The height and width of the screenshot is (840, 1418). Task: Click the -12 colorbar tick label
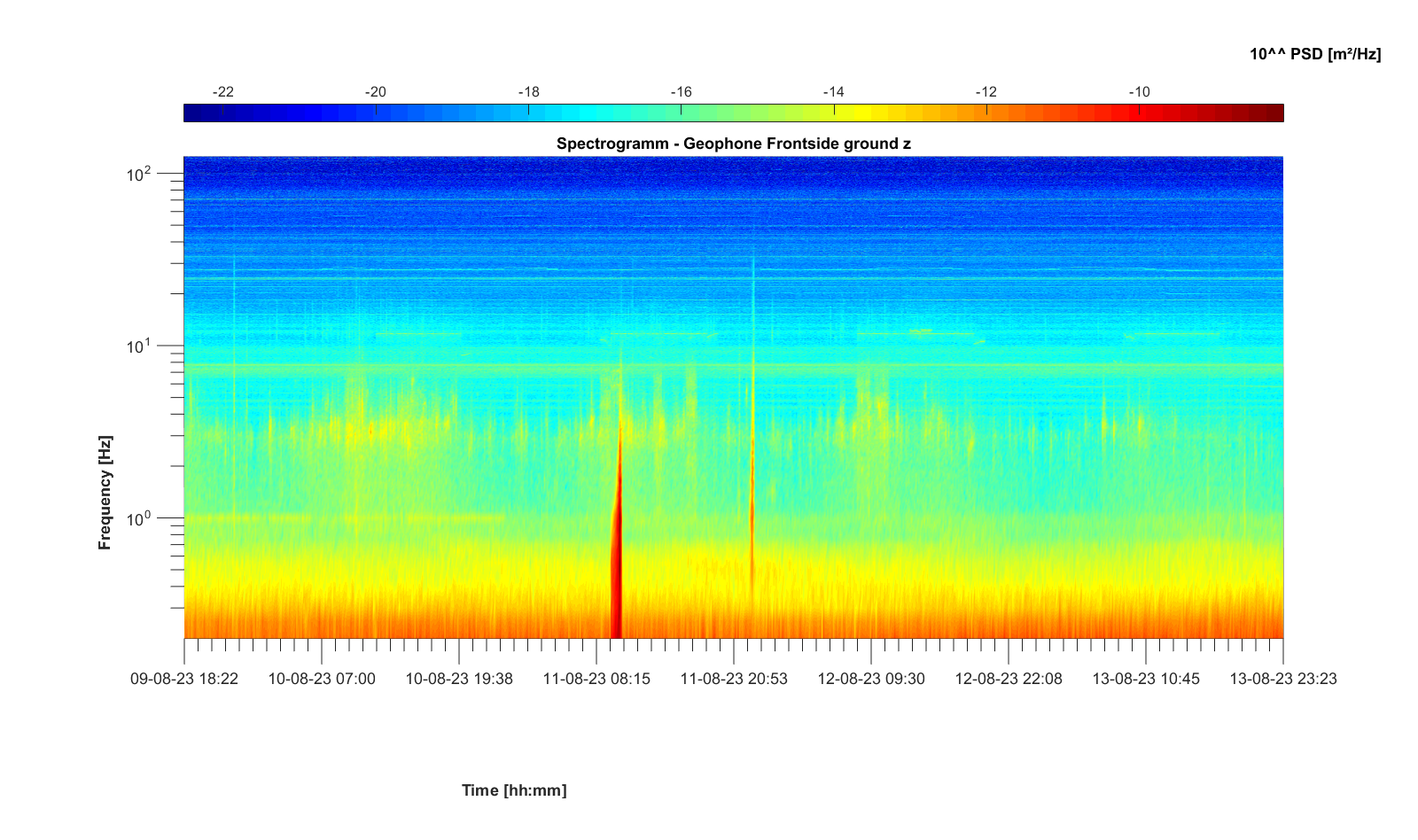coord(986,92)
